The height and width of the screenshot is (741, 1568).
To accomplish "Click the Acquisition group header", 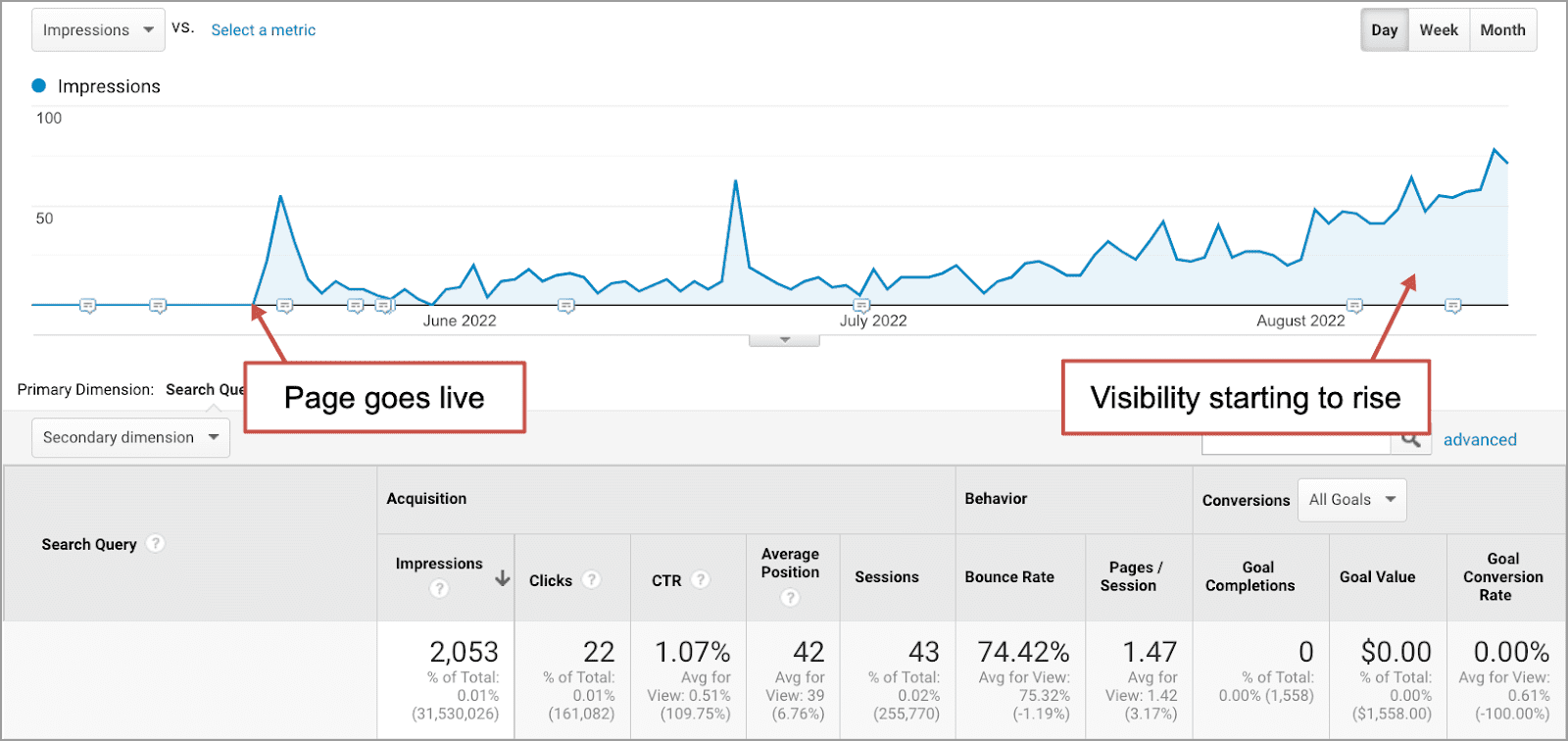I will click(x=426, y=499).
